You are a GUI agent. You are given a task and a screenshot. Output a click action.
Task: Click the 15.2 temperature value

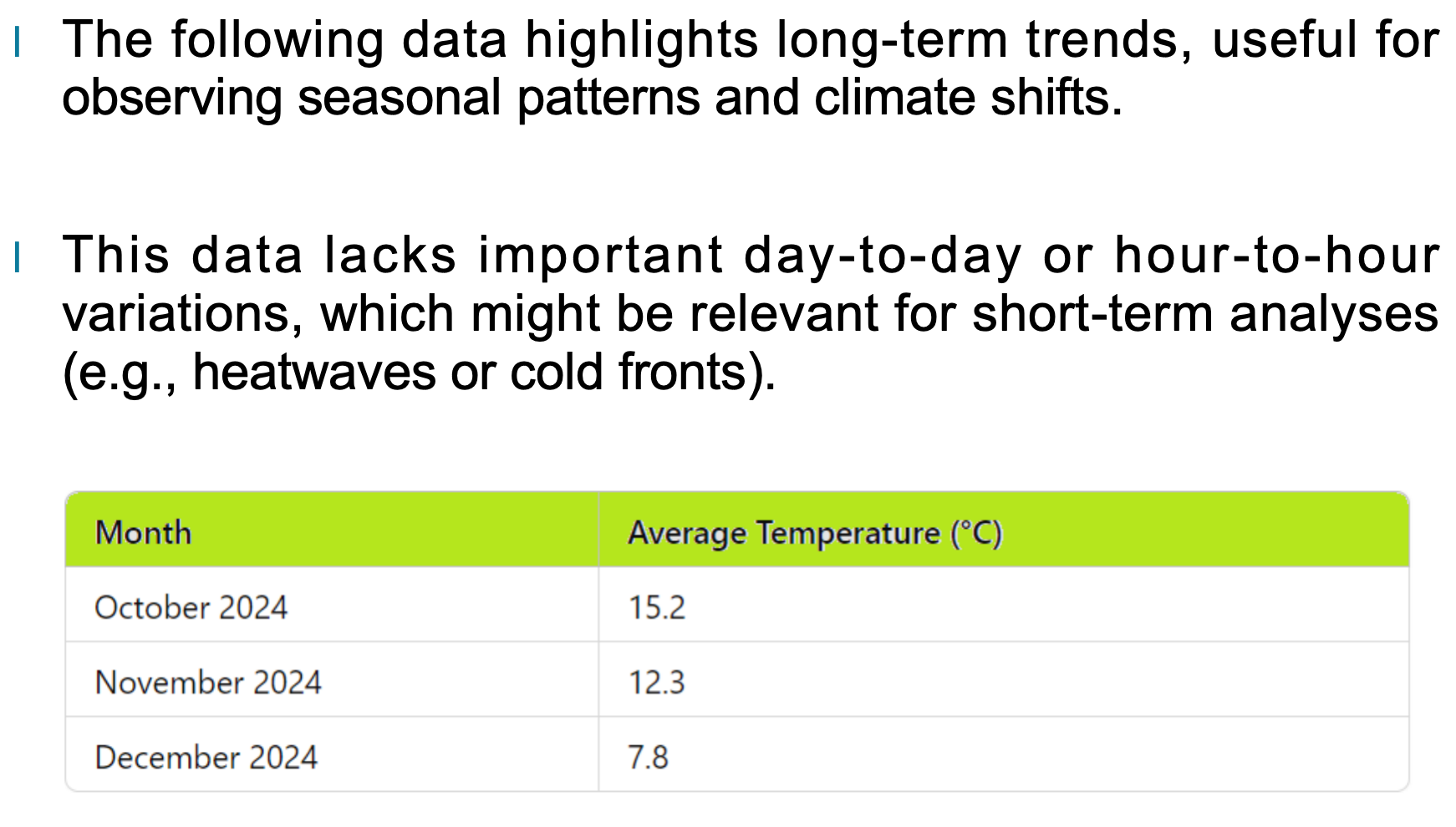[657, 607]
